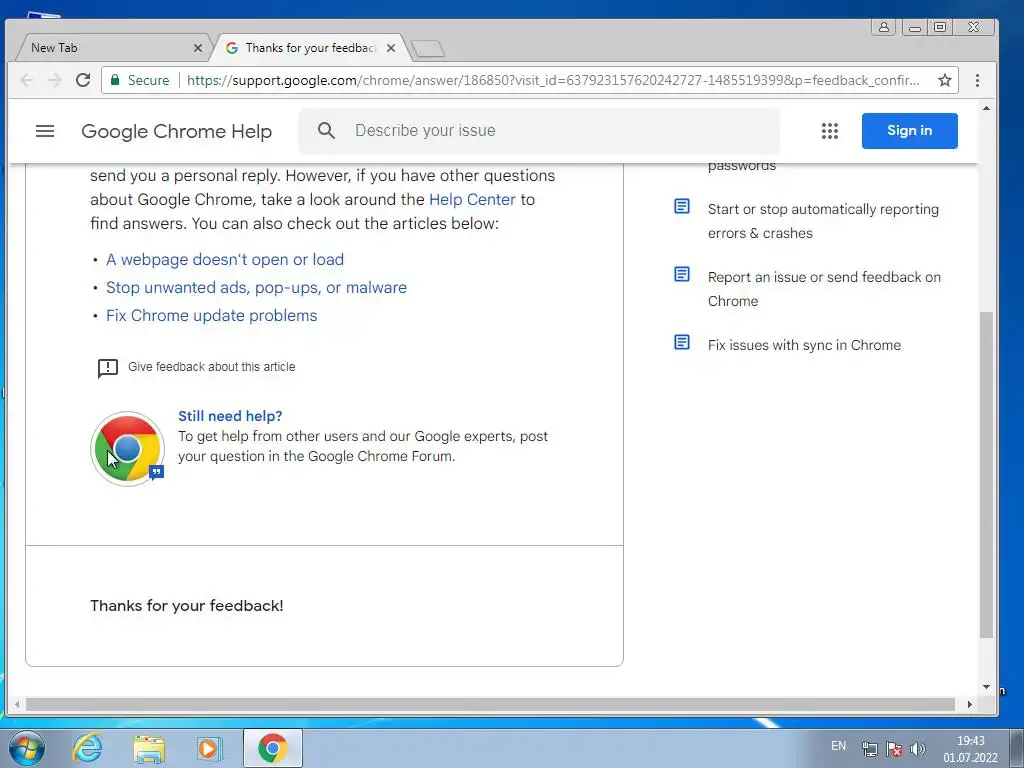Click the Chrome user profile icon
The height and width of the screenshot is (768, 1024).
884,27
